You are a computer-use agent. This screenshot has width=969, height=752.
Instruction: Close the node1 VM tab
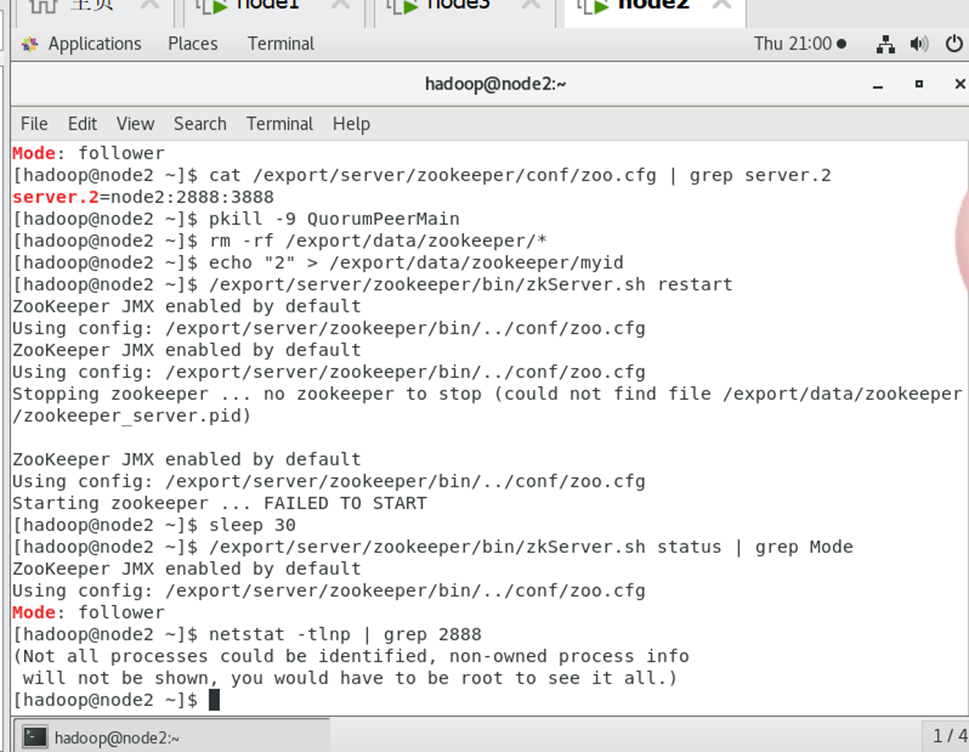click(340, 5)
